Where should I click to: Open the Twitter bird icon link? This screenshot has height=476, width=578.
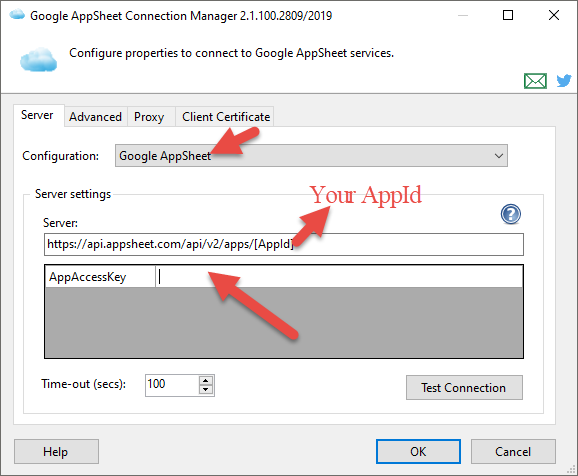pos(564,81)
